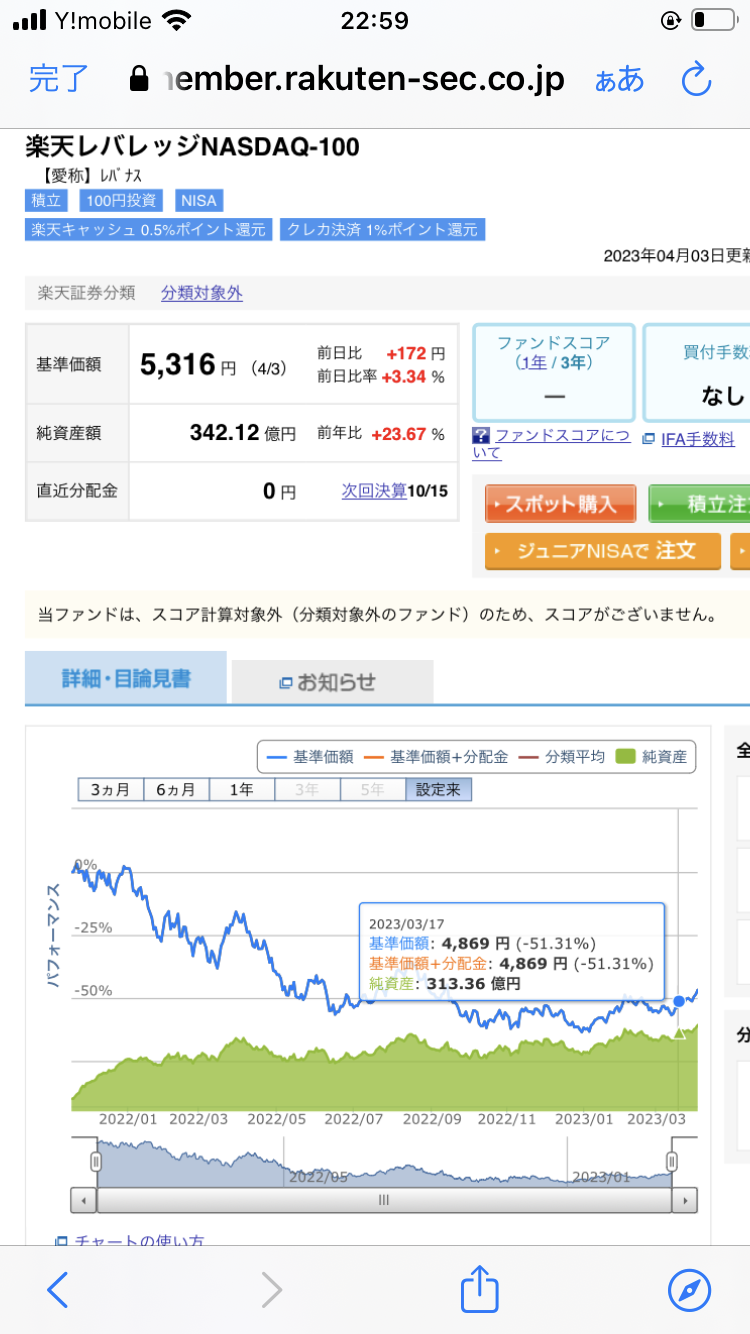Click the +3.34 % daily change rate
The image size is (750, 1334).
[412, 376]
